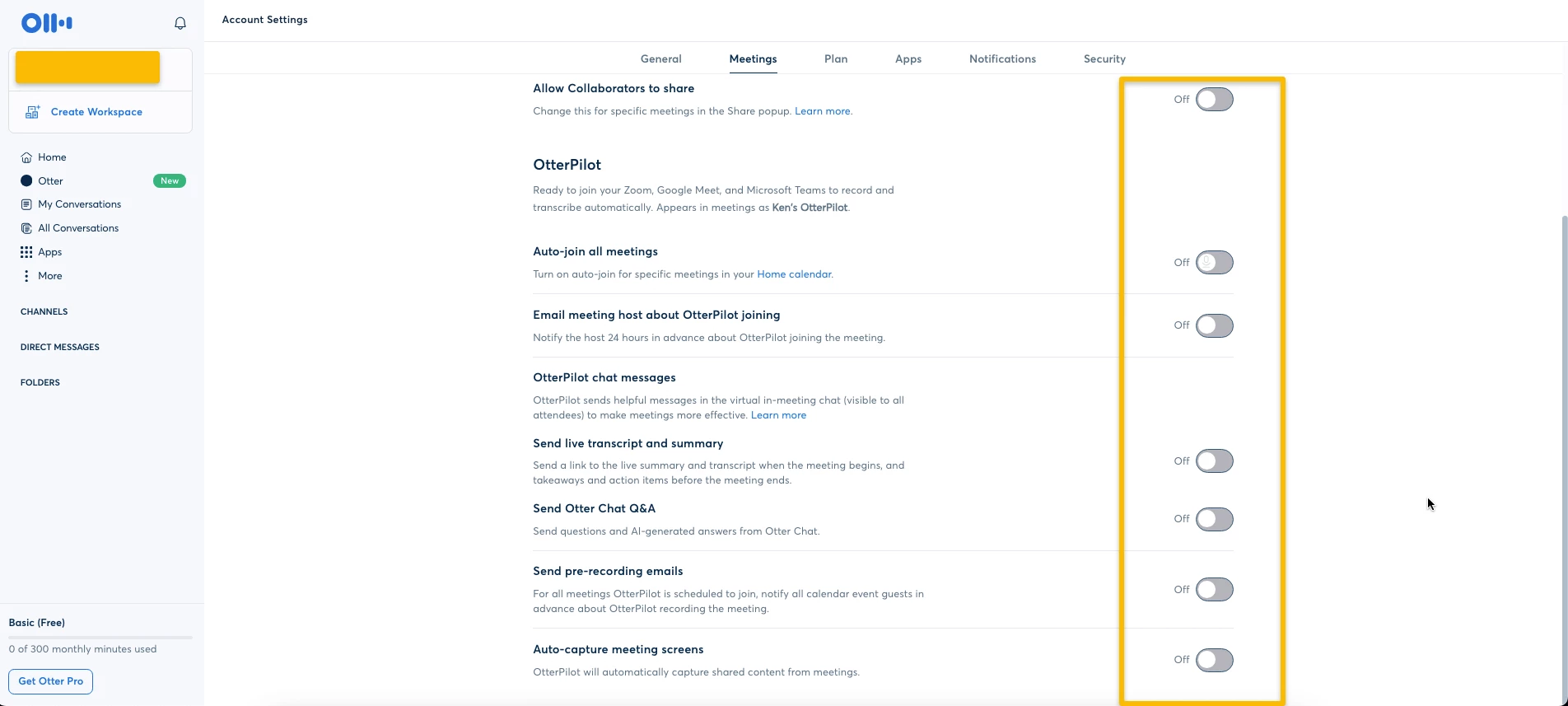This screenshot has width=1568, height=706.
Task: Click the Account Settings heading
Action: pos(264,20)
